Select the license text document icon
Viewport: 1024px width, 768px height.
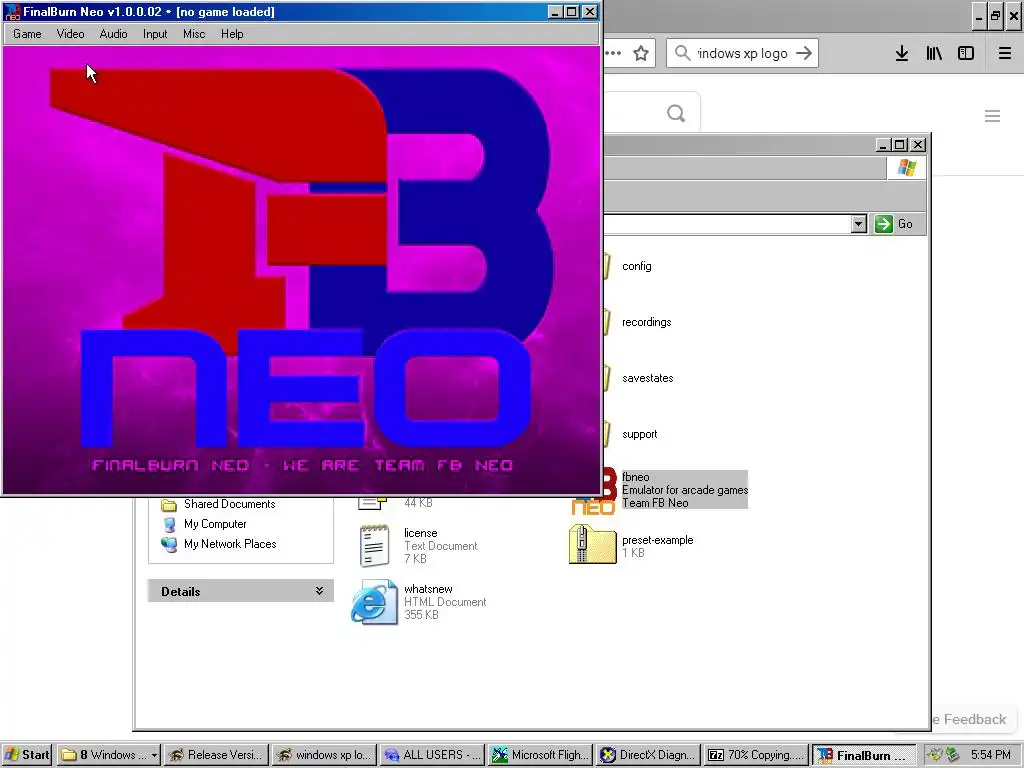pos(374,545)
